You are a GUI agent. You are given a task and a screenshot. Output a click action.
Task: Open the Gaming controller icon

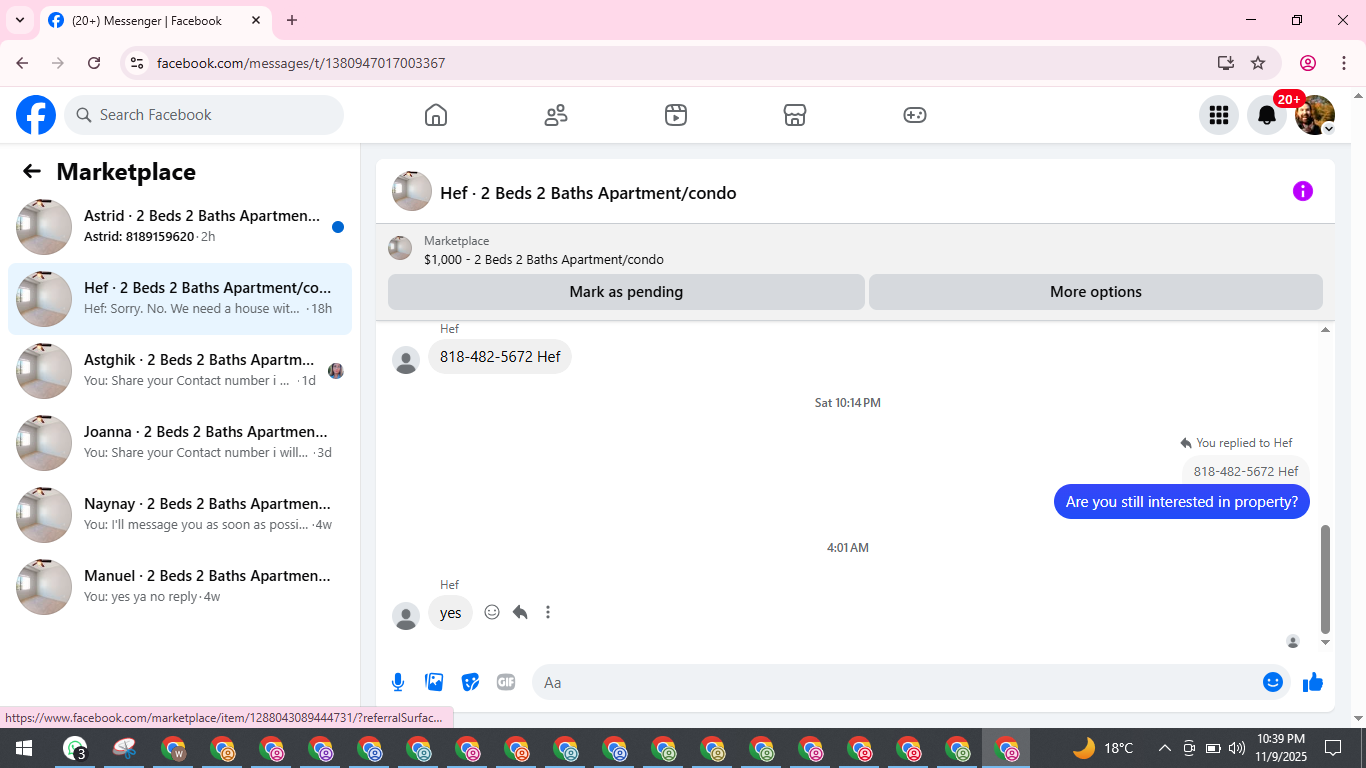point(915,115)
